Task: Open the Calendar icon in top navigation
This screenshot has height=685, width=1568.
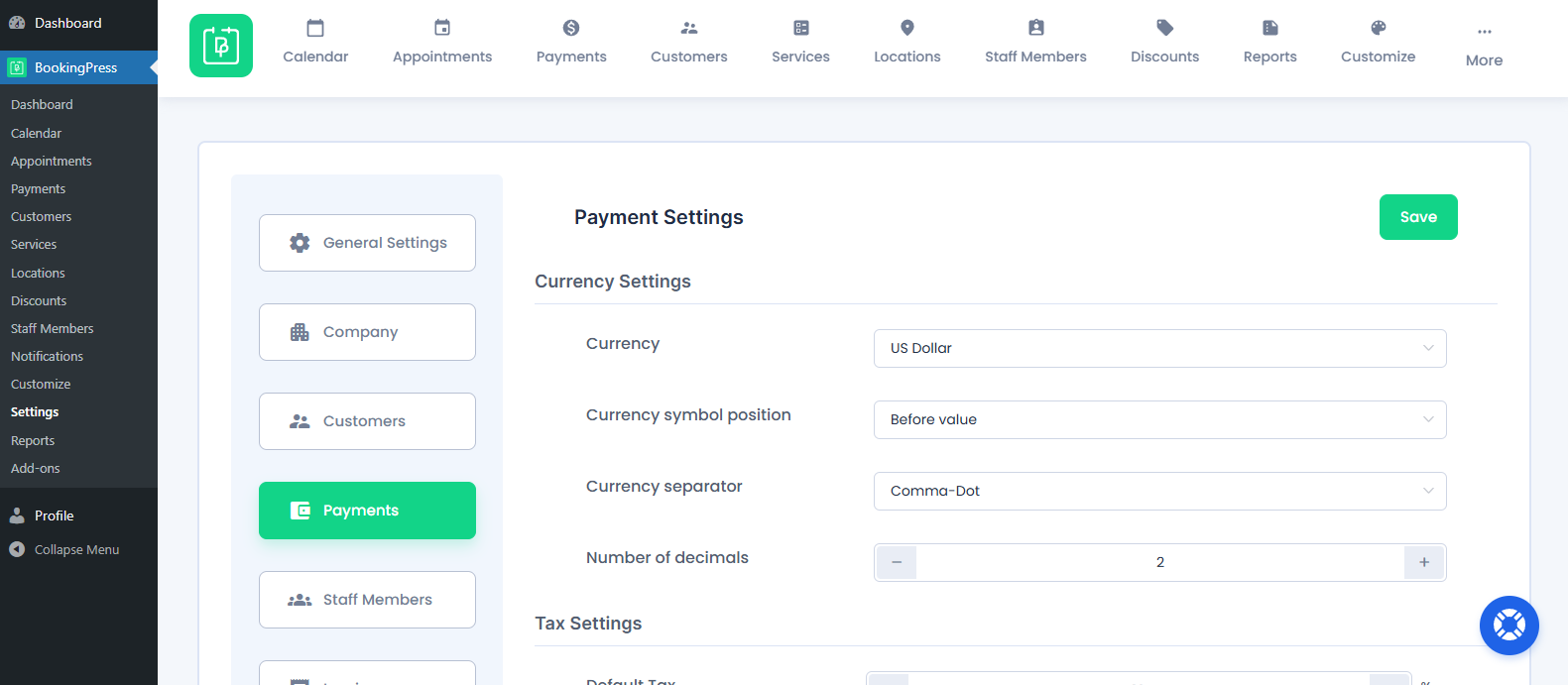Action: click(315, 28)
